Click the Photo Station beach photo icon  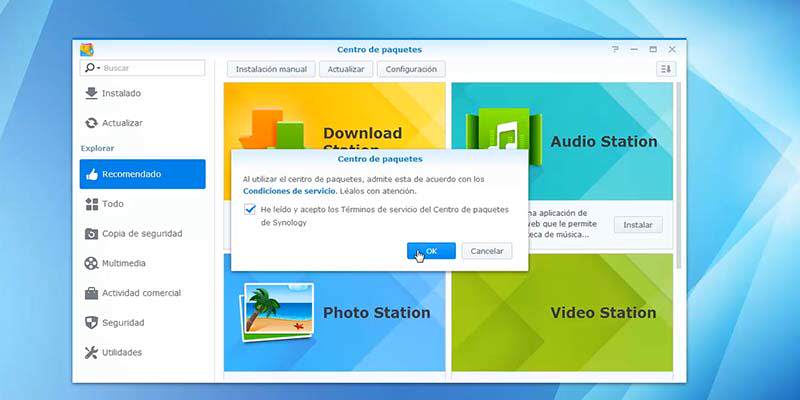277,312
